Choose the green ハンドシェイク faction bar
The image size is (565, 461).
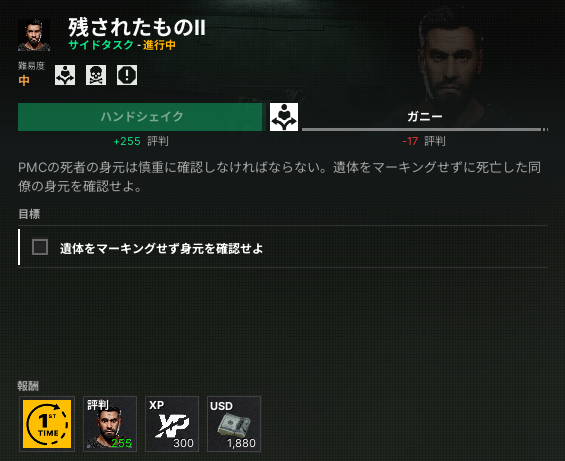140,117
